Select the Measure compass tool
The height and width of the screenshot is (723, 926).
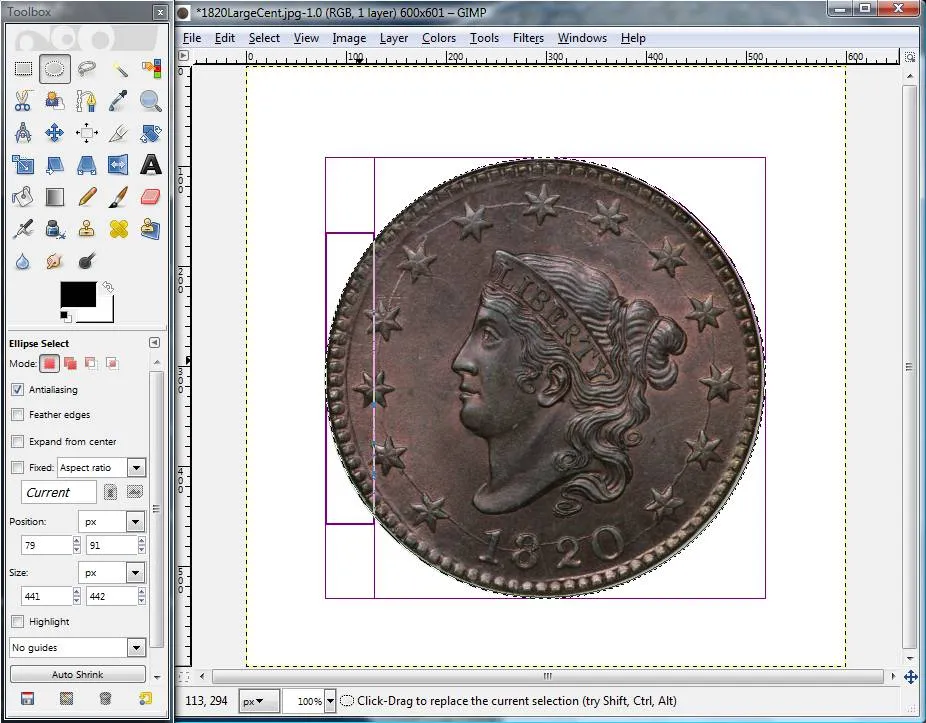click(x=23, y=133)
